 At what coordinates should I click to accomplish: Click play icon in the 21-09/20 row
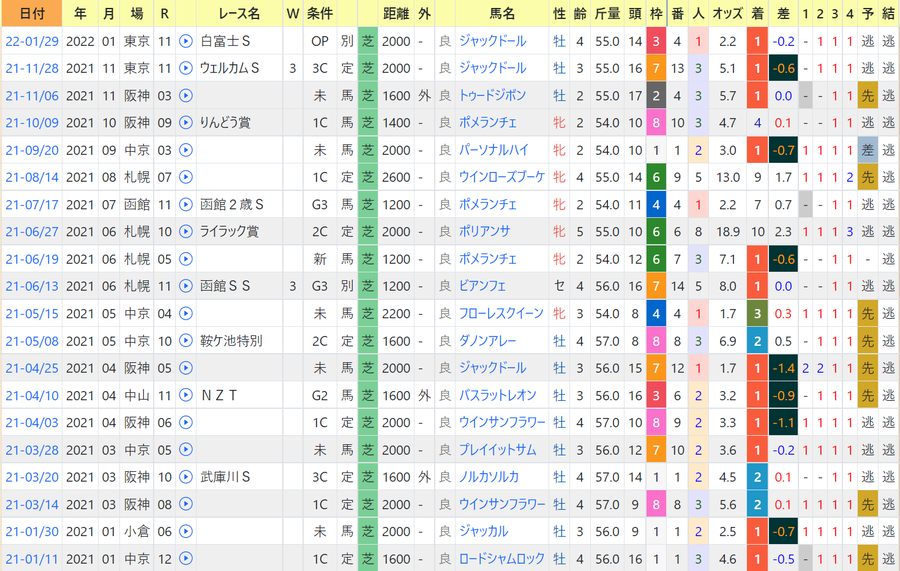pos(185,150)
